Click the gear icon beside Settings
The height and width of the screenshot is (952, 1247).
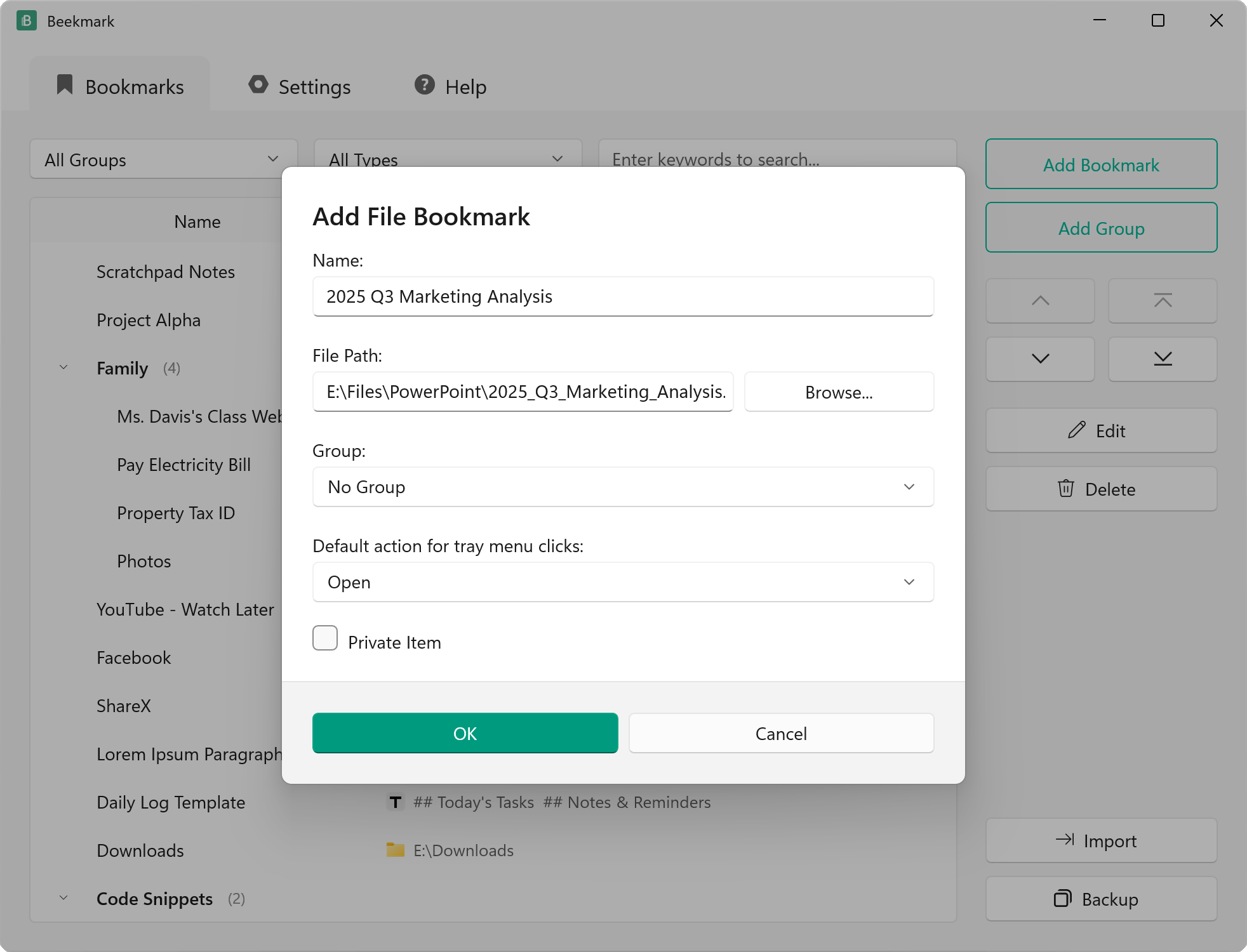click(258, 84)
